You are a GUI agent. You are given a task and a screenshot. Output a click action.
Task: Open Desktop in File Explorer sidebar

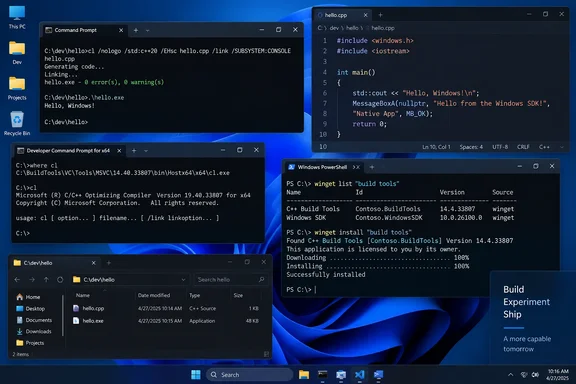tap(31, 309)
